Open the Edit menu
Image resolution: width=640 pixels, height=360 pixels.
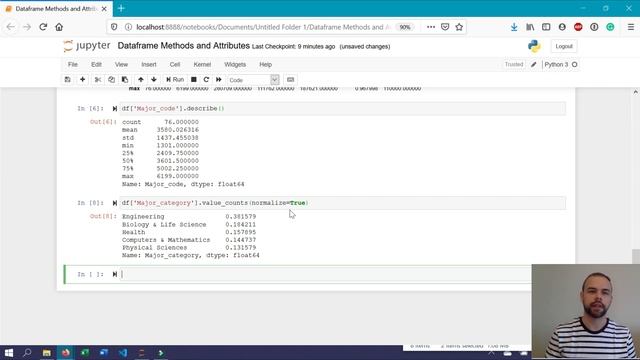96,64
